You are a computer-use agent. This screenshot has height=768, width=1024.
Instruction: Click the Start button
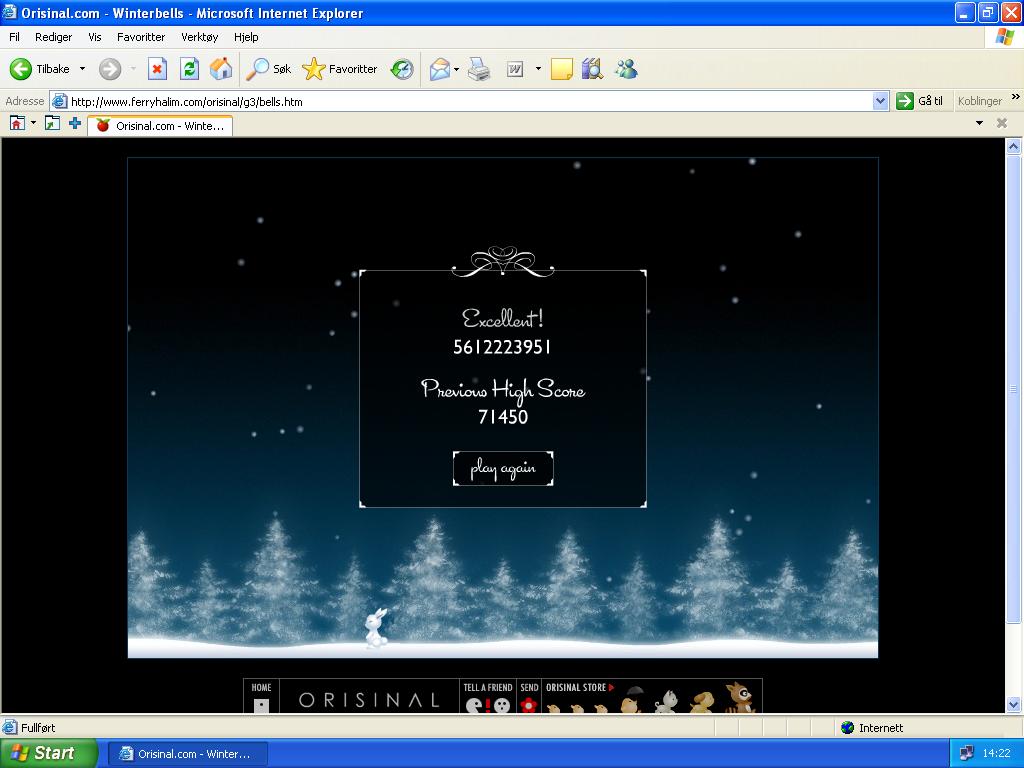click(49, 753)
